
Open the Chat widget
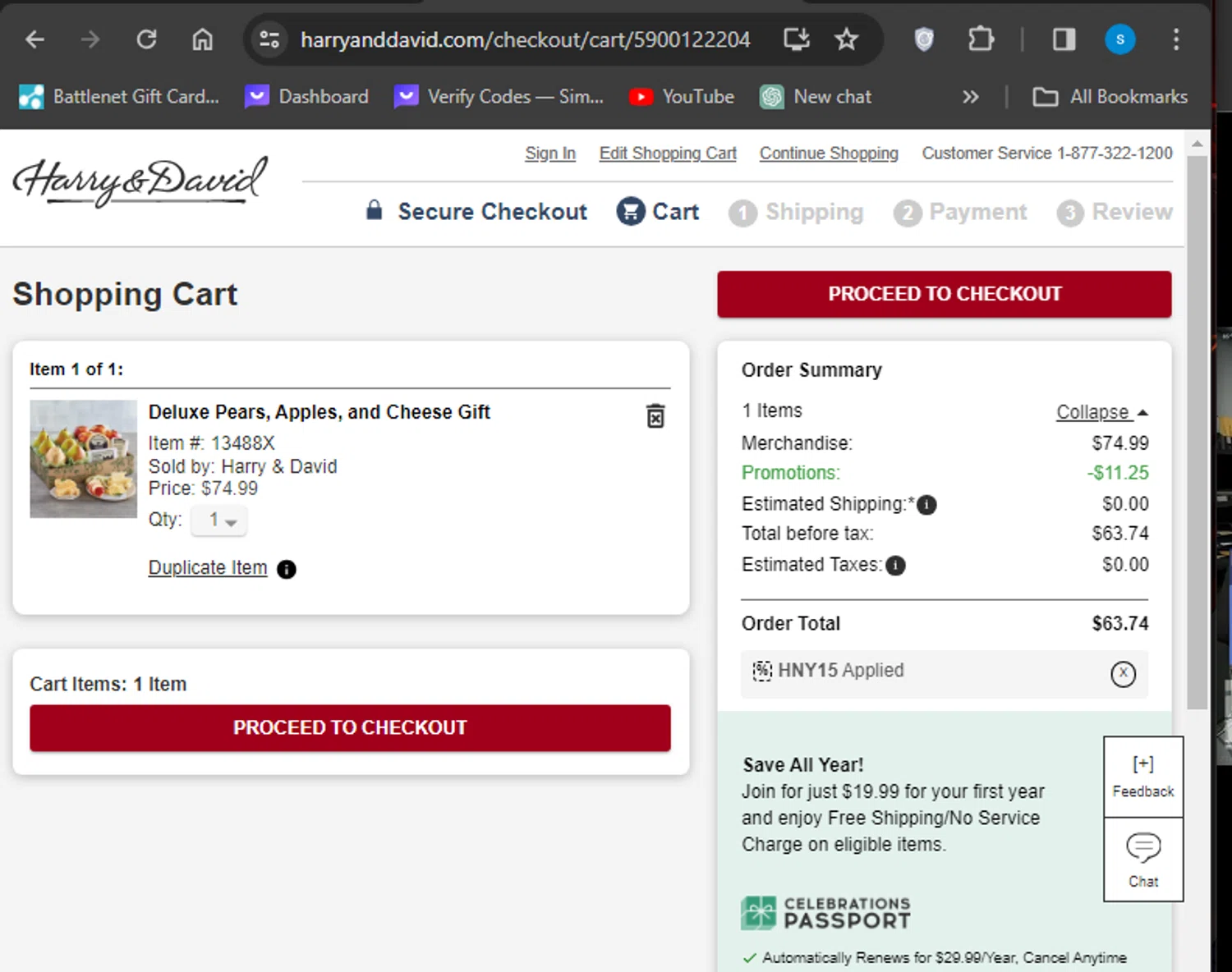coord(1143,860)
